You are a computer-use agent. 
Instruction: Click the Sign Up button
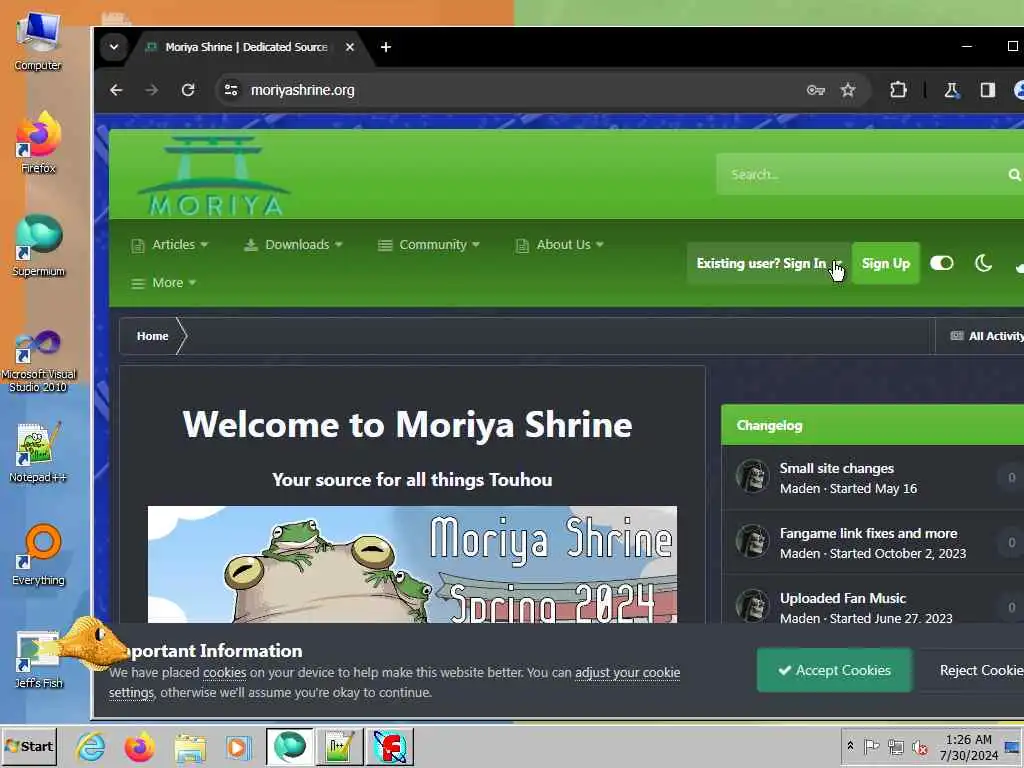[886, 263]
